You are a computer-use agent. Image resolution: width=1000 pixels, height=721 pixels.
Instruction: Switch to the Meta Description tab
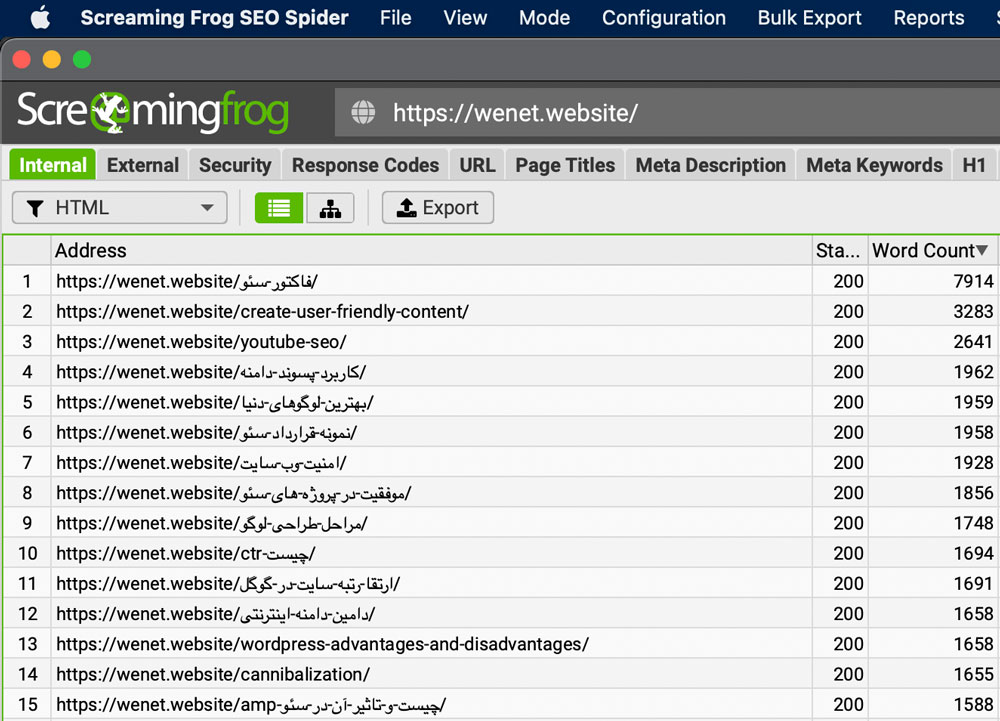tap(710, 165)
